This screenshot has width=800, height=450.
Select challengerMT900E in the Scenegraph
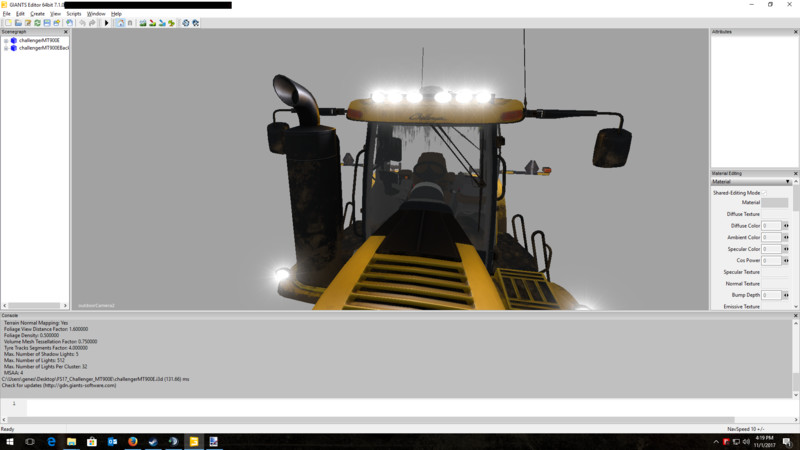[x=40, y=40]
